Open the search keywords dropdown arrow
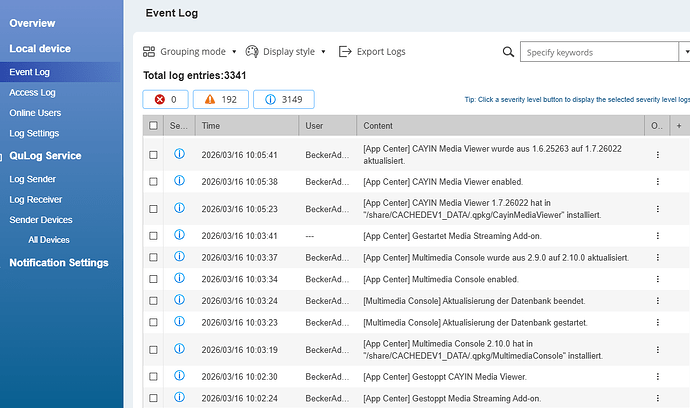Screen dimensions: 690x408 pos(684,52)
